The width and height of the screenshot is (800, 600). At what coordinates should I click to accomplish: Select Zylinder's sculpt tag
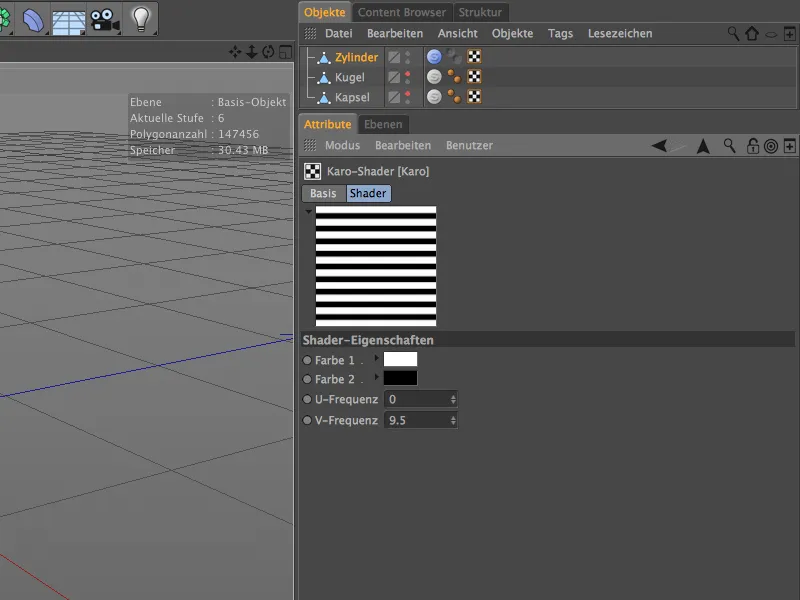tap(434, 57)
